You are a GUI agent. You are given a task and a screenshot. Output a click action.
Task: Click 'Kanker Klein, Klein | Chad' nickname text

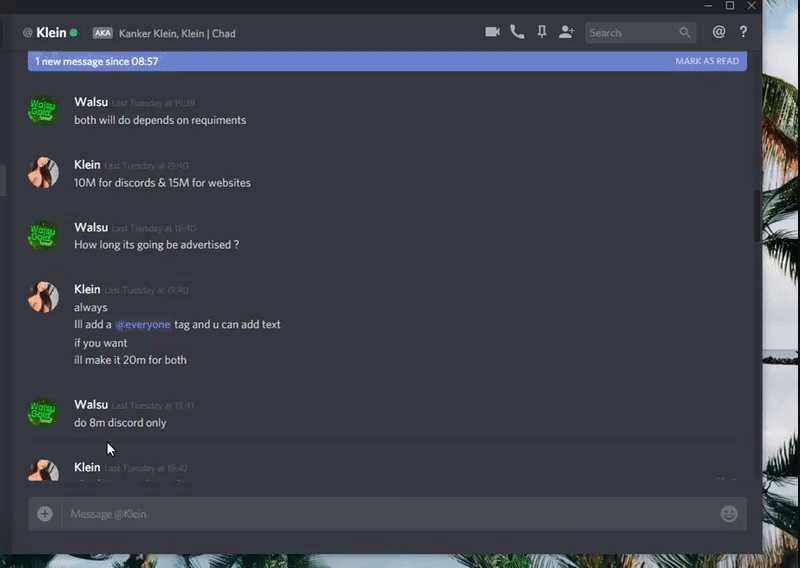coord(177,34)
